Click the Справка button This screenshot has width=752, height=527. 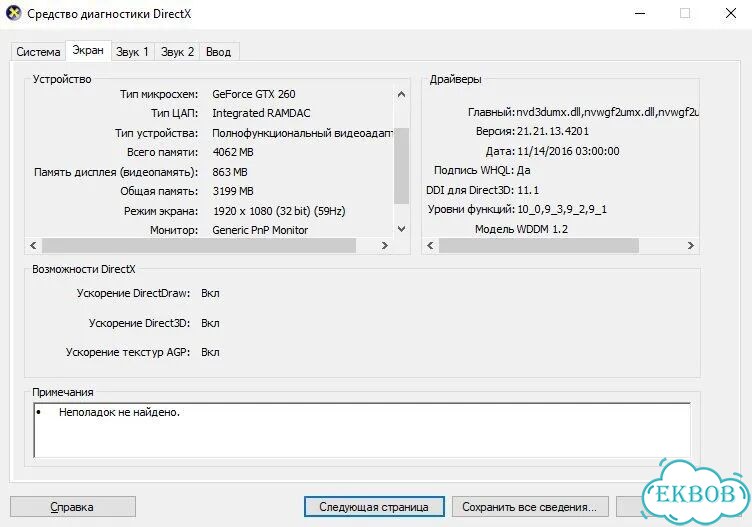pos(72,507)
